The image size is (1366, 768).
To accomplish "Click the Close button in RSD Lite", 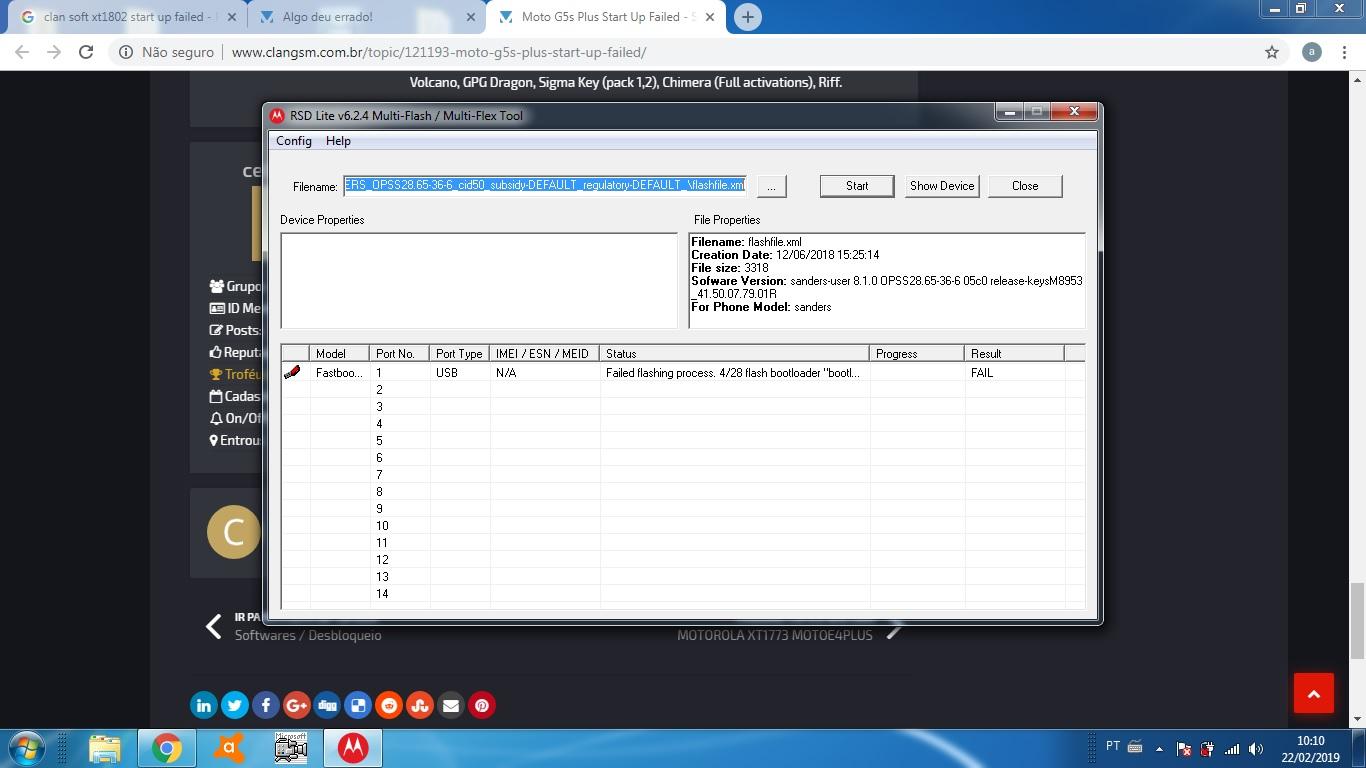I will (1025, 186).
